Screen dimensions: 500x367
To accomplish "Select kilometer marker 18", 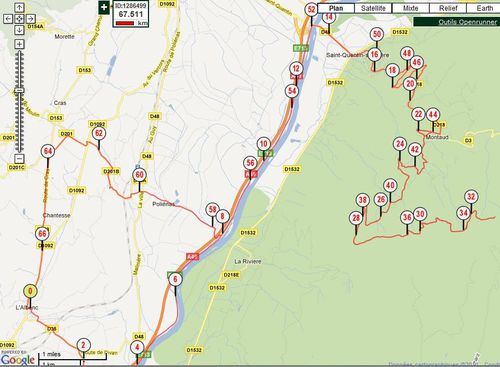I will pyautogui.click(x=392, y=70).
